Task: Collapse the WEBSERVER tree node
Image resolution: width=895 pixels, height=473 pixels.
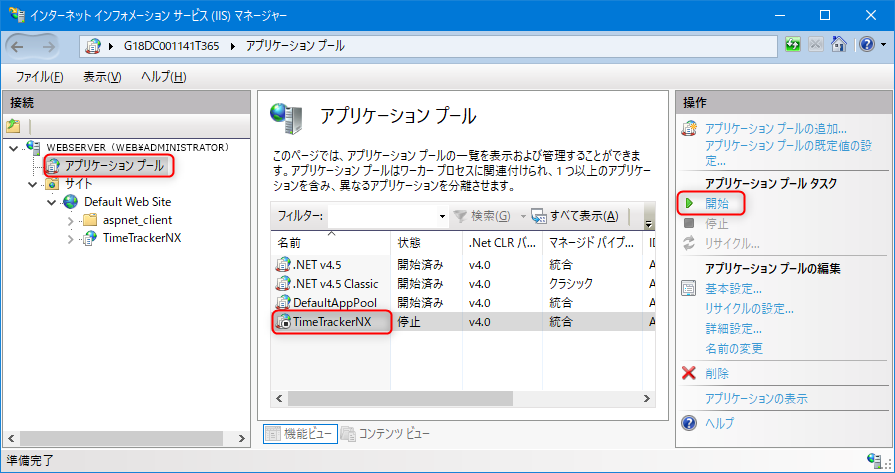Action: point(14,148)
